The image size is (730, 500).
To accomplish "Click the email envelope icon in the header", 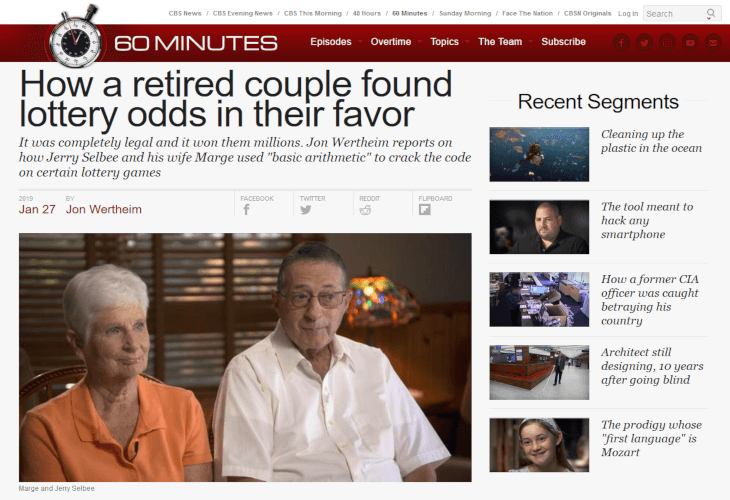I will coord(713,43).
